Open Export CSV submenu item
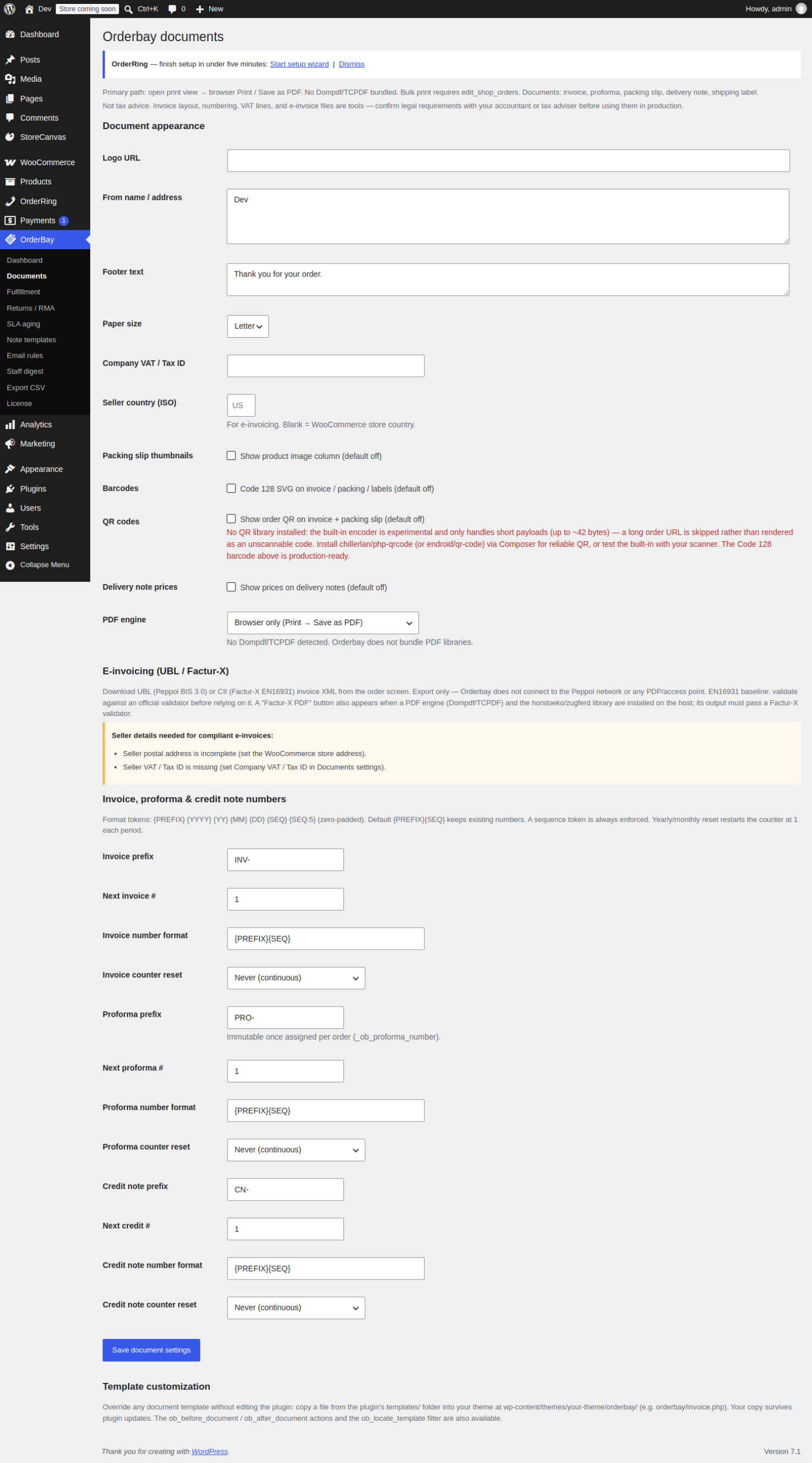The width and height of the screenshot is (812, 1463). pos(26,388)
